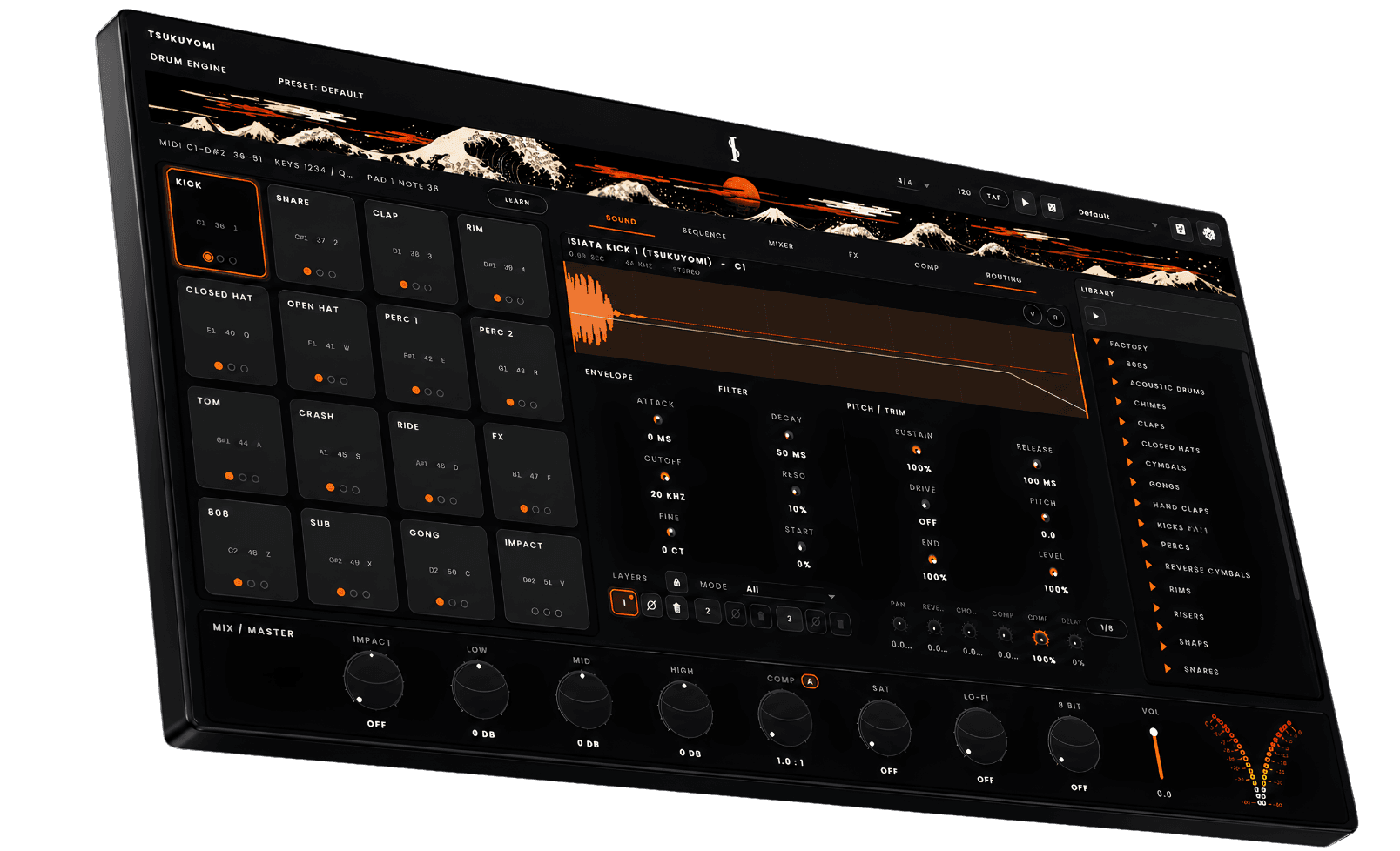Click the 1/8 delay time button
This screenshot has width=1400, height=851.
pos(1107,627)
